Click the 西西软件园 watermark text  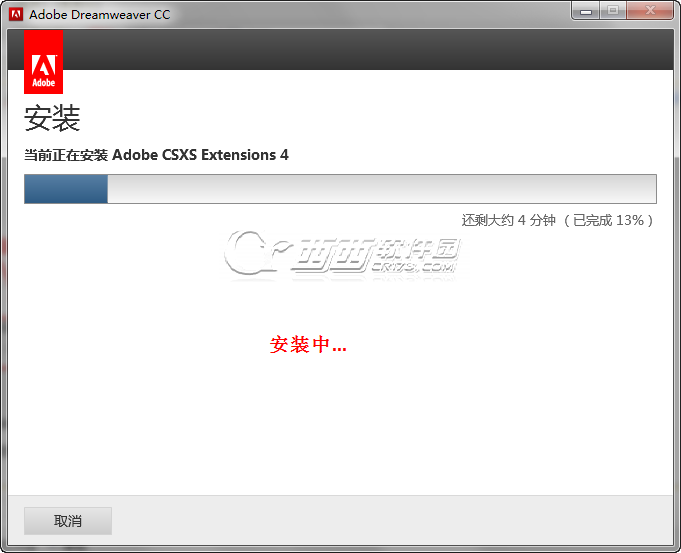(x=375, y=251)
